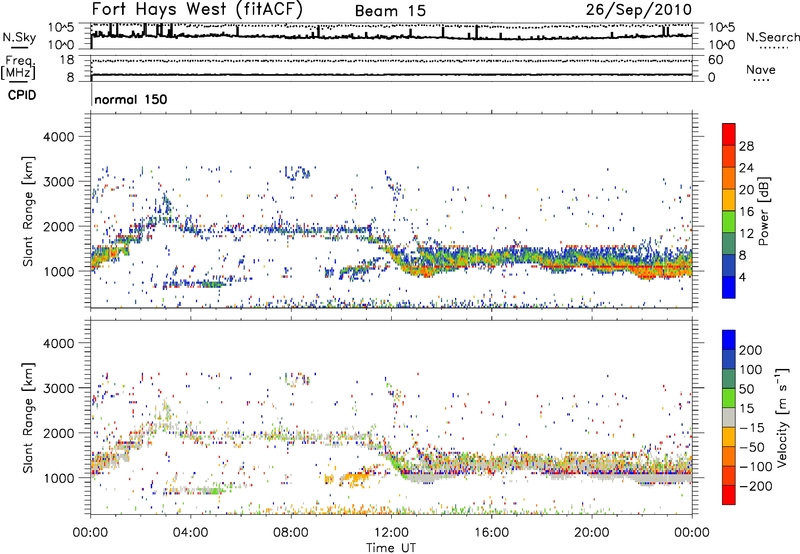Click the 'Power [dB]' colorbar label
This screenshot has height=554, width=800.
pyautogui.click(x=764, y=211)
